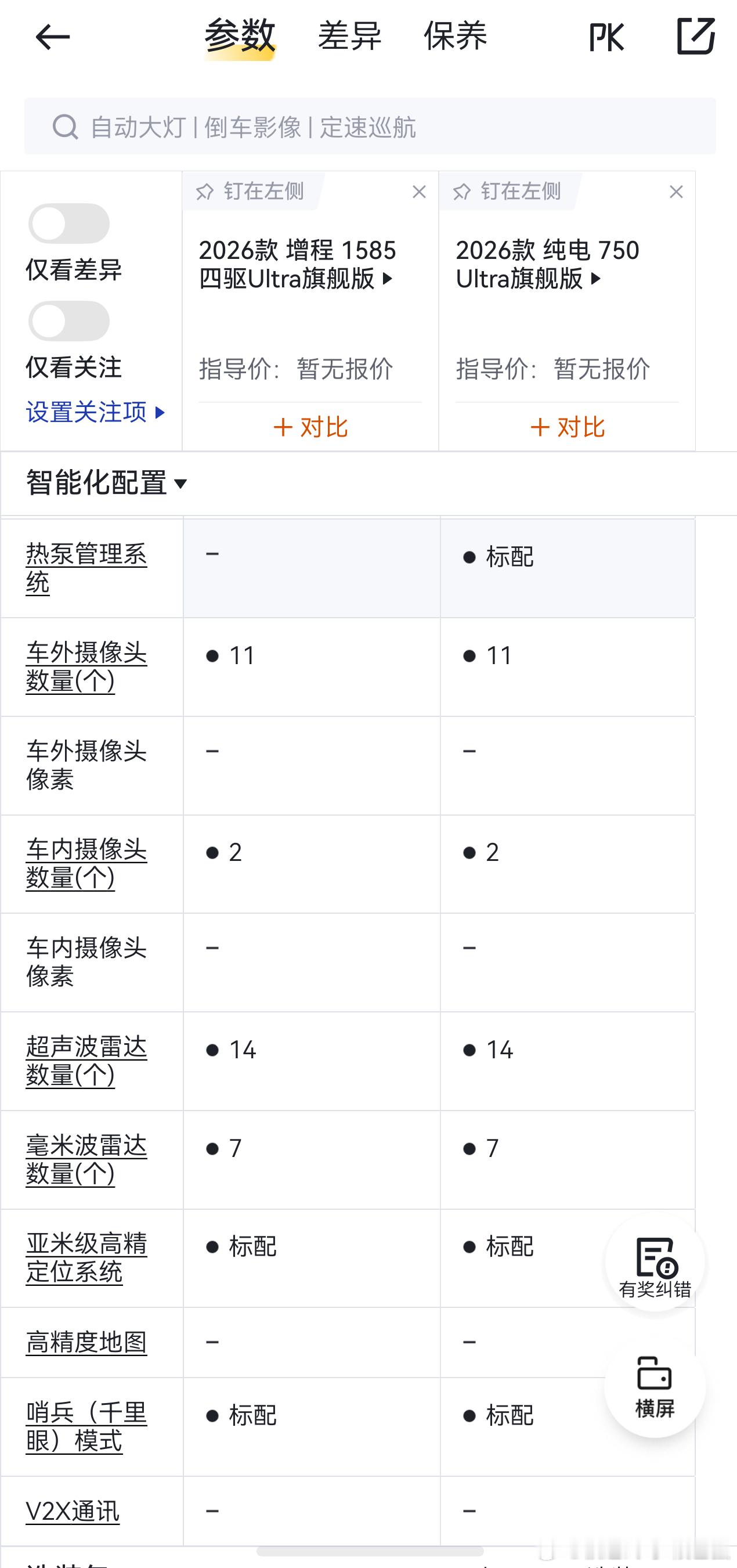Tap the back arrow icon
Screen dimensions: 737x1568
(x=52, y=38)
